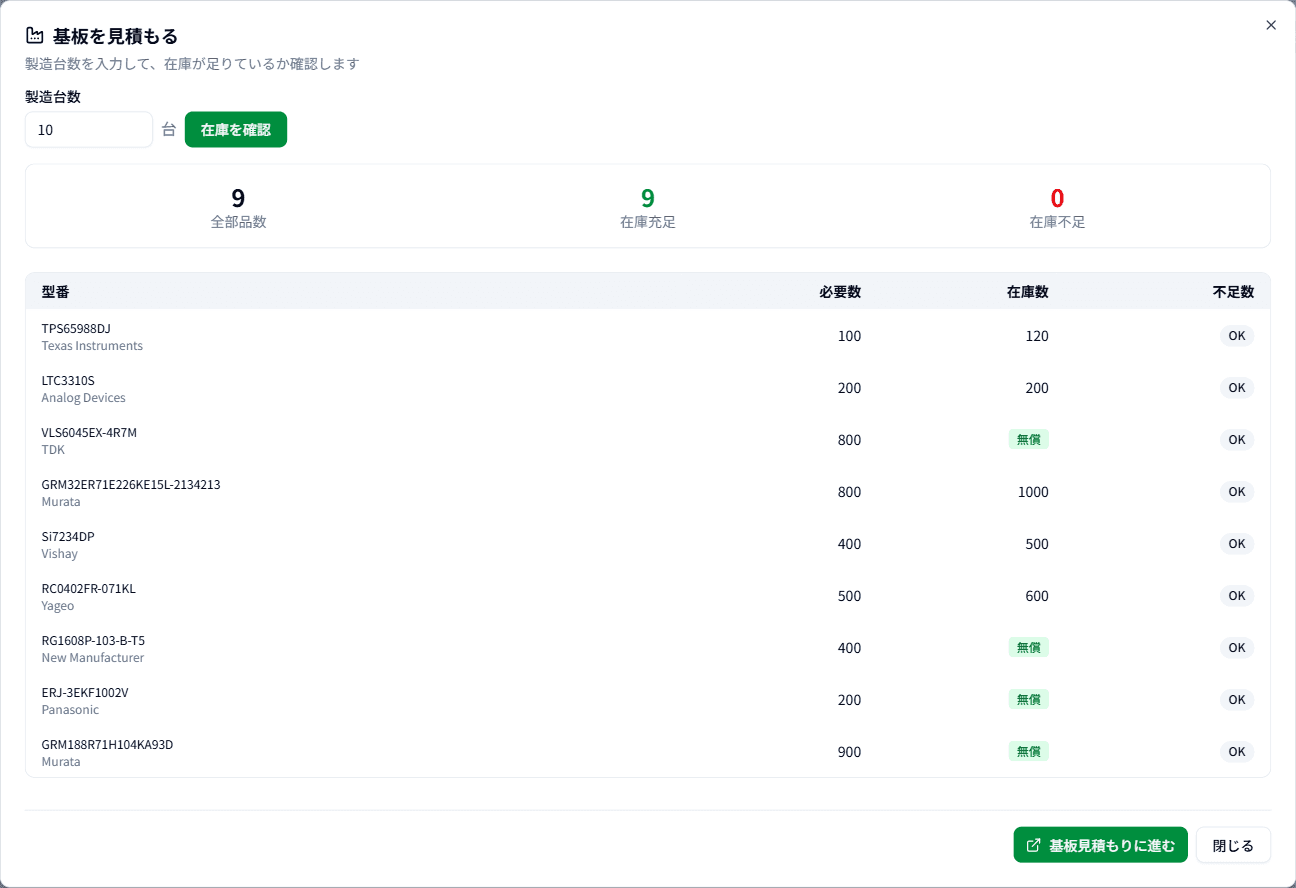
Task: Select part number ERJ-3EKF1002V
Action: click(85, 692)
